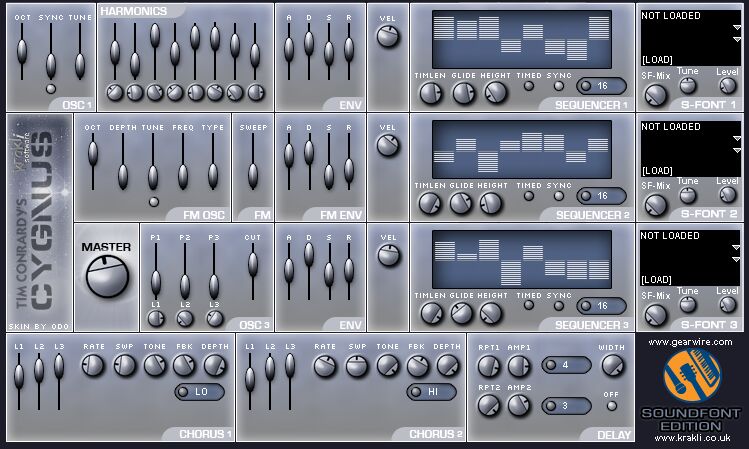The height and width of the screenshot is (449, 749).
Task: Click the DEPTH knob in Chorus 2
Action: (448, 366)
